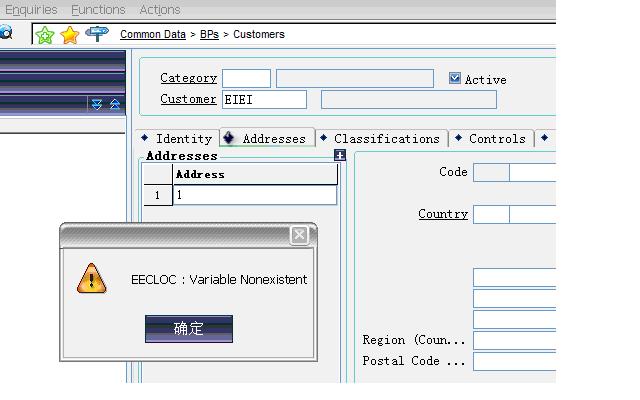Toggle the Active checkbox
Screen dimensions: 640x400
(455, 78)
